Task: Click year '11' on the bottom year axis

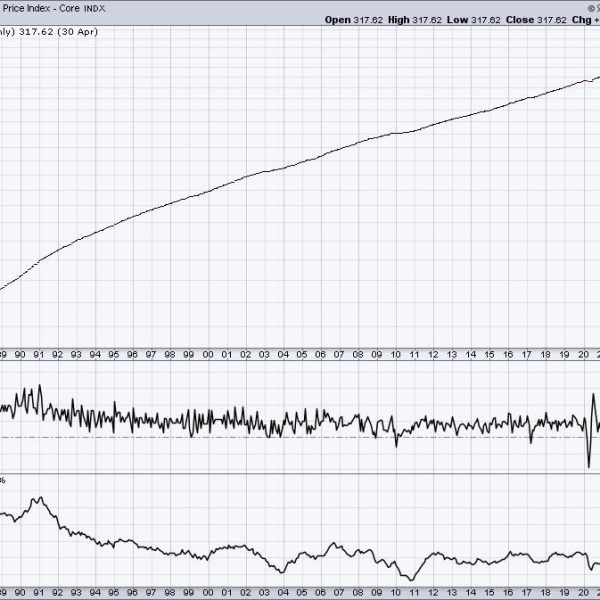Action: 414,593
